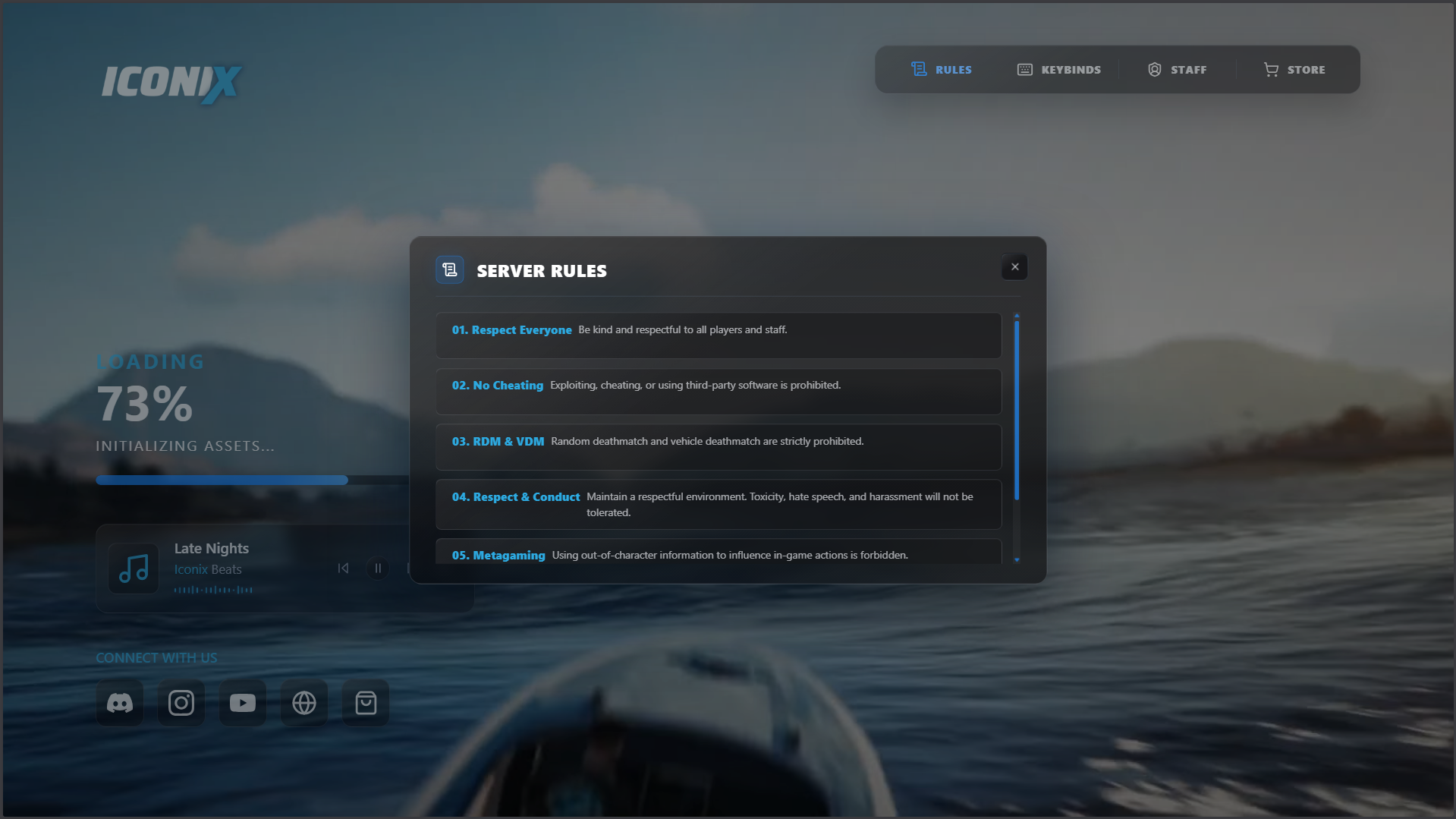This screenshot has height=819, width=1456.
Task: Click the audio waveform visualizer
Action: pos(213,590)
